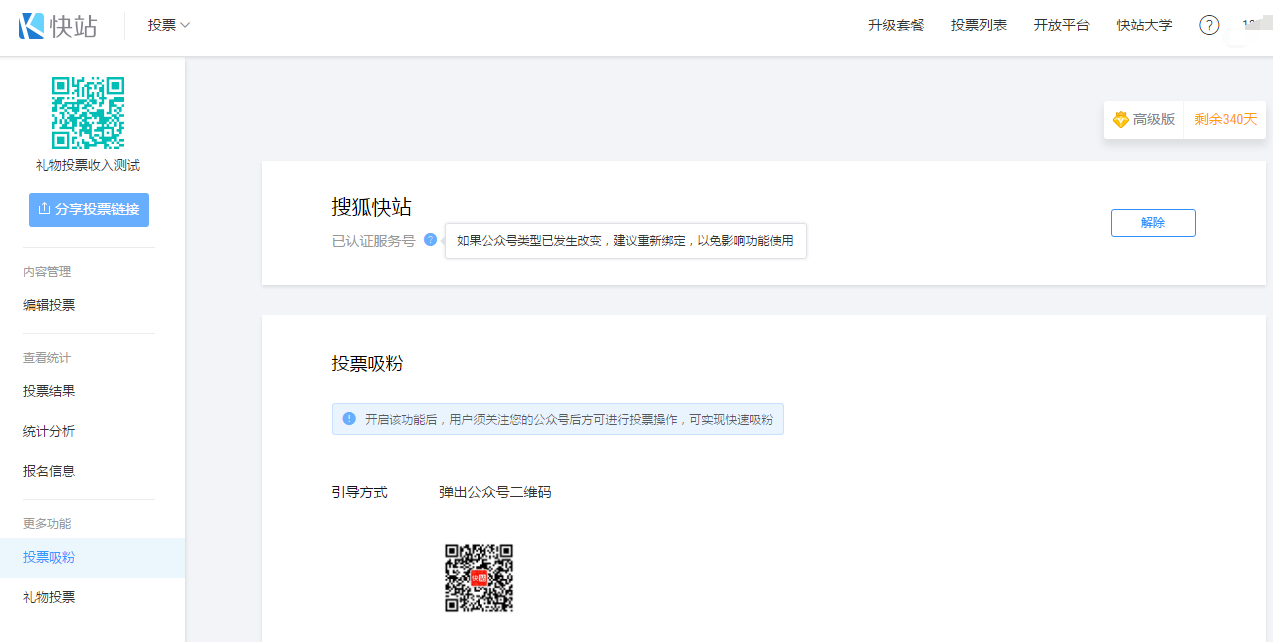Open 统计分析 in sidebar
Screen dimensions: 1273x642
(49, 431)
